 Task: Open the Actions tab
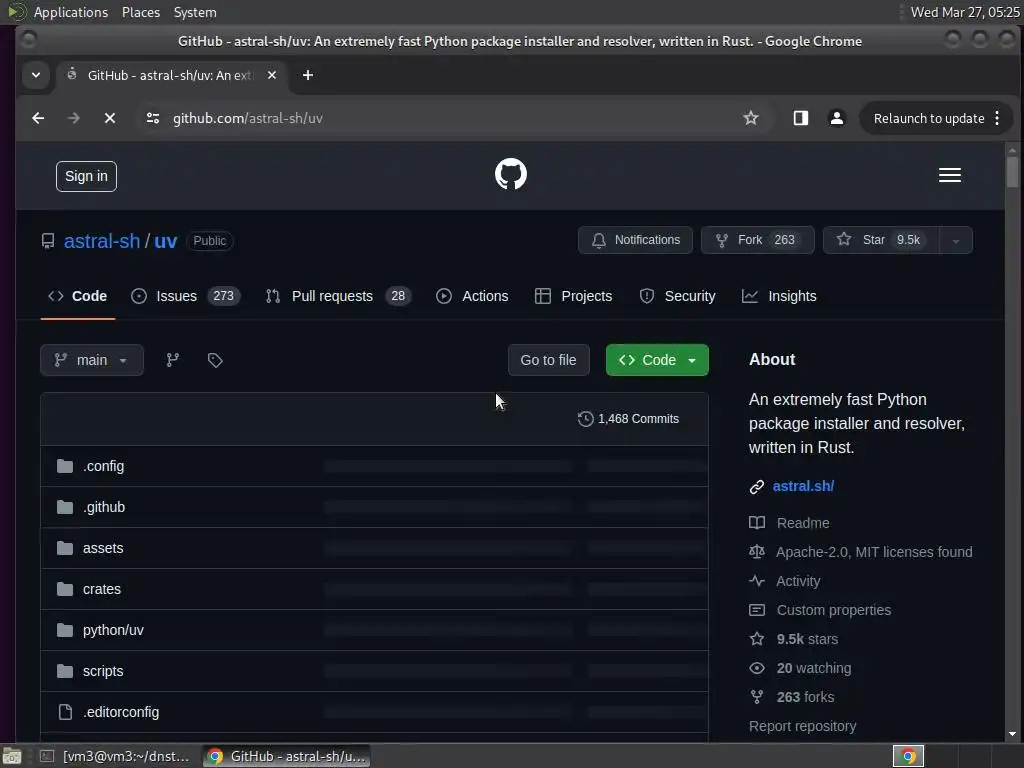point(472,296)
